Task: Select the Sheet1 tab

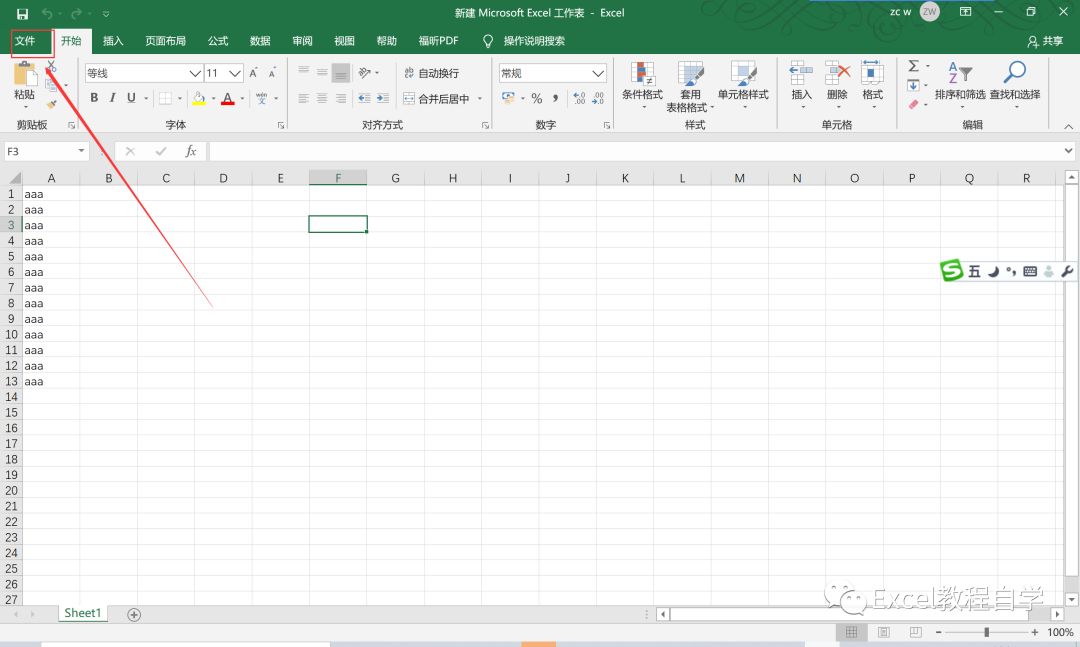Action: 83,613
